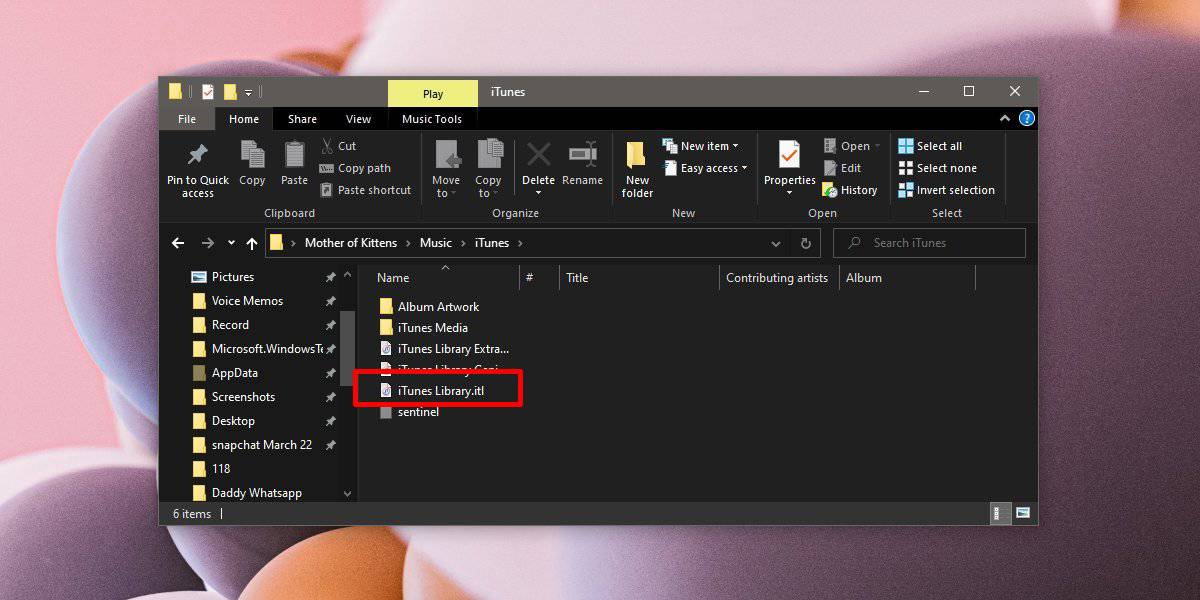The image size is (1200, 600).
Task: Go back with the Back arrow
Action: tap(178, 243)
